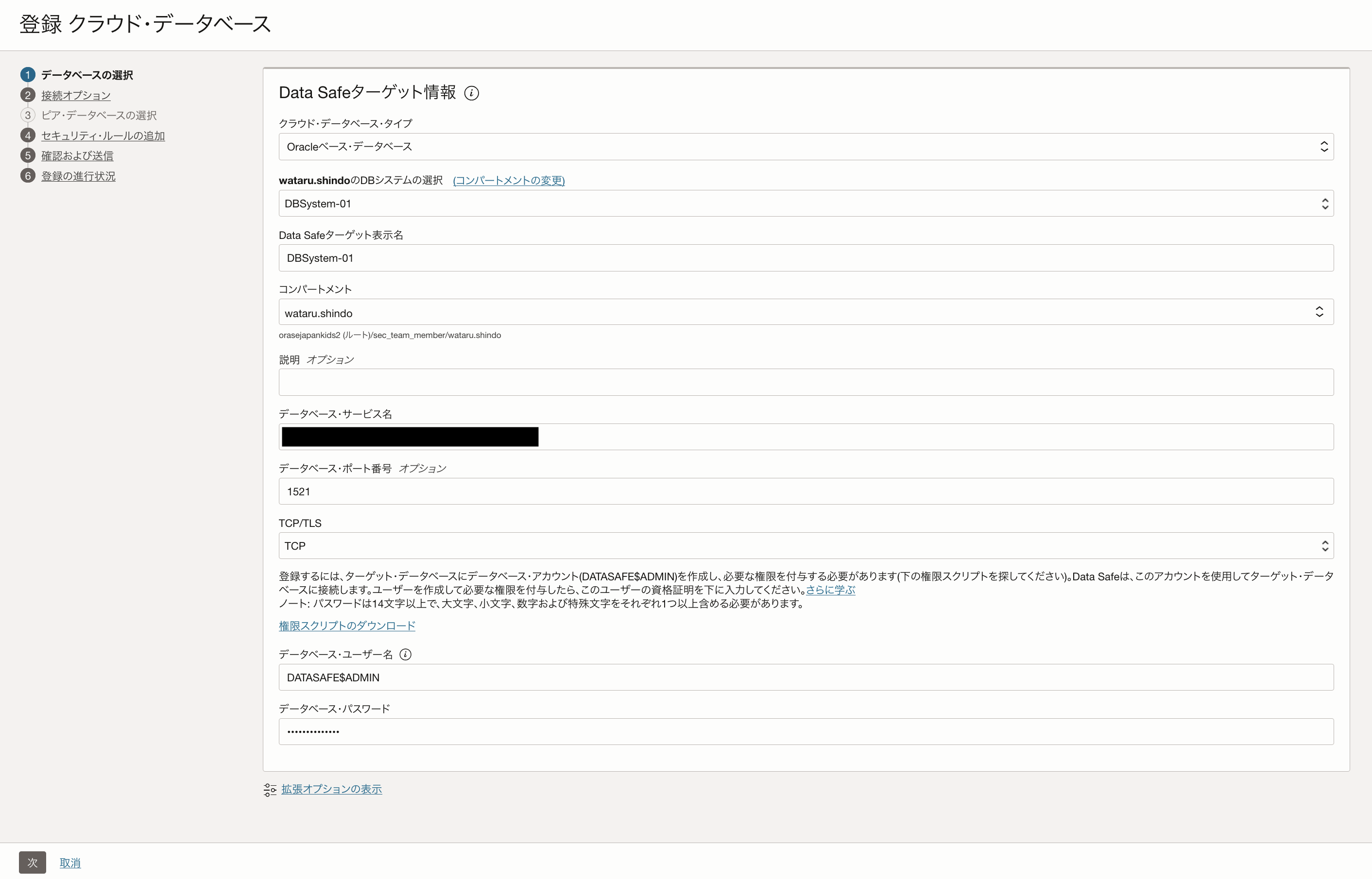Image resolution: width=1372 pixels, height=879 pixels.
Task: Open the DBSystem-01 DB system selector
Action: coord(806,204)
